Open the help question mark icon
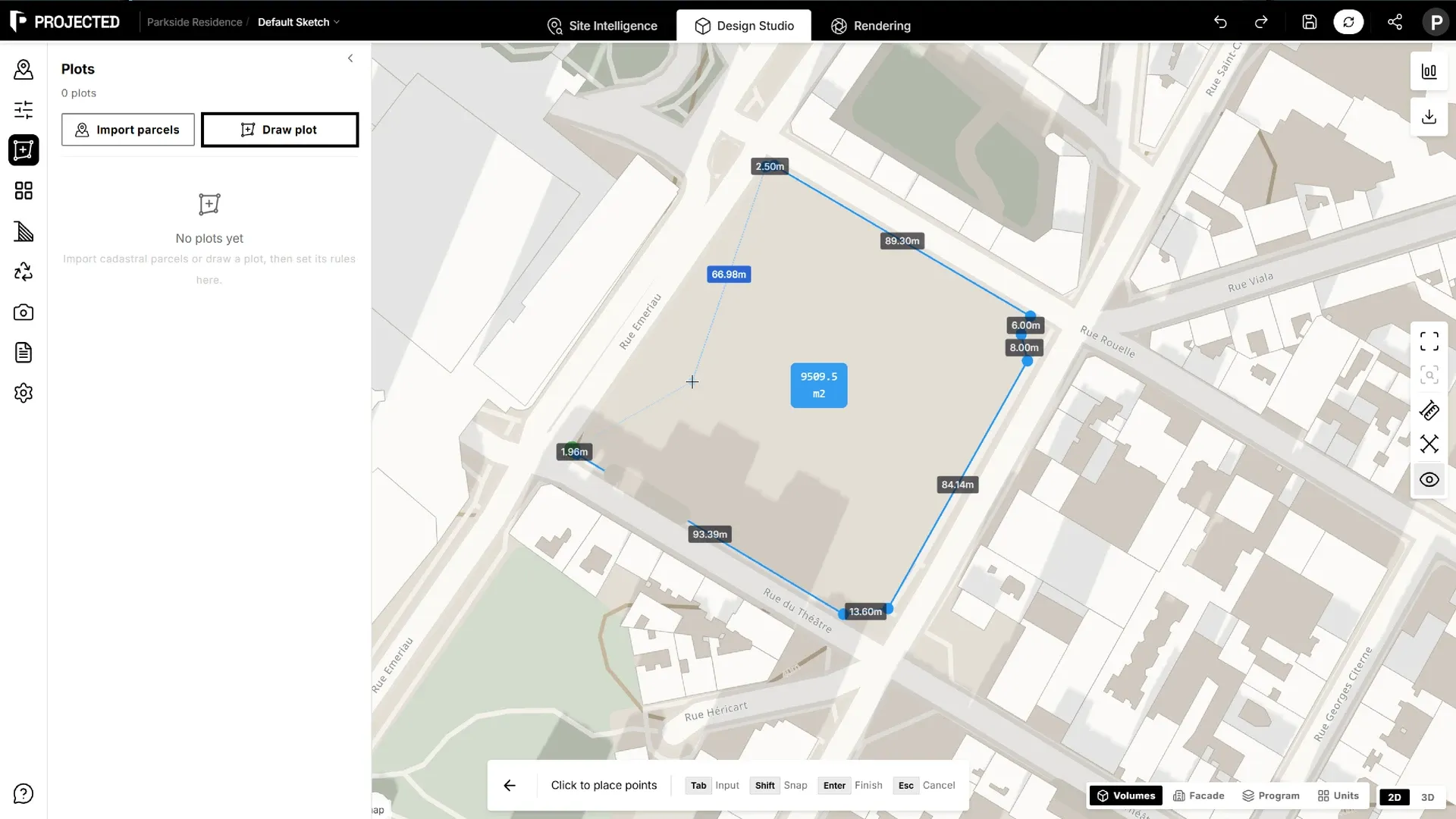 24,794
